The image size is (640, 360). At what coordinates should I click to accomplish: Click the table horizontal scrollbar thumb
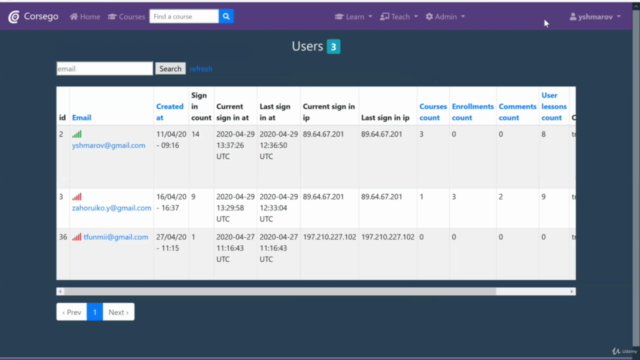[280, 291]
